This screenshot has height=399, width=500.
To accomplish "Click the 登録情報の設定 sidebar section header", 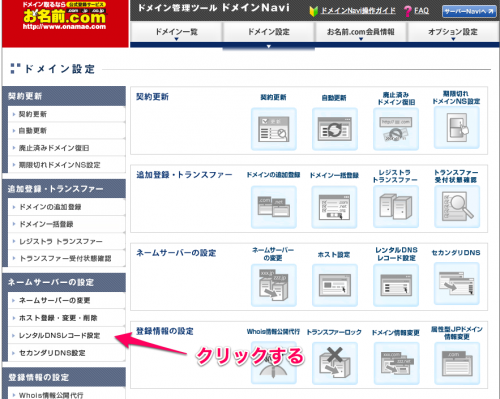I will click(x=64, y=377).
